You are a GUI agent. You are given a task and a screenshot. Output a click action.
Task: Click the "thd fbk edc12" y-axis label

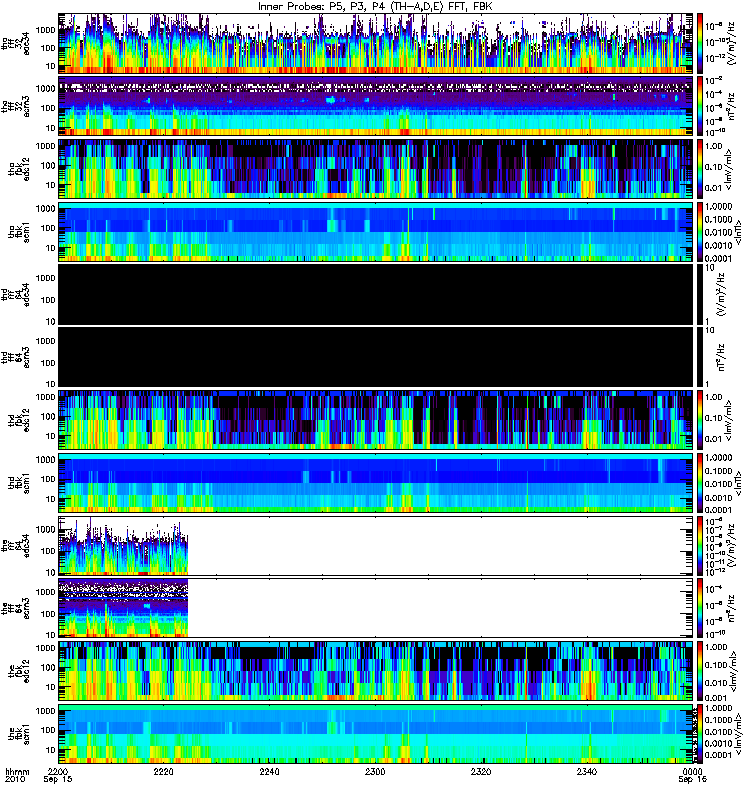tap(19, 420)
